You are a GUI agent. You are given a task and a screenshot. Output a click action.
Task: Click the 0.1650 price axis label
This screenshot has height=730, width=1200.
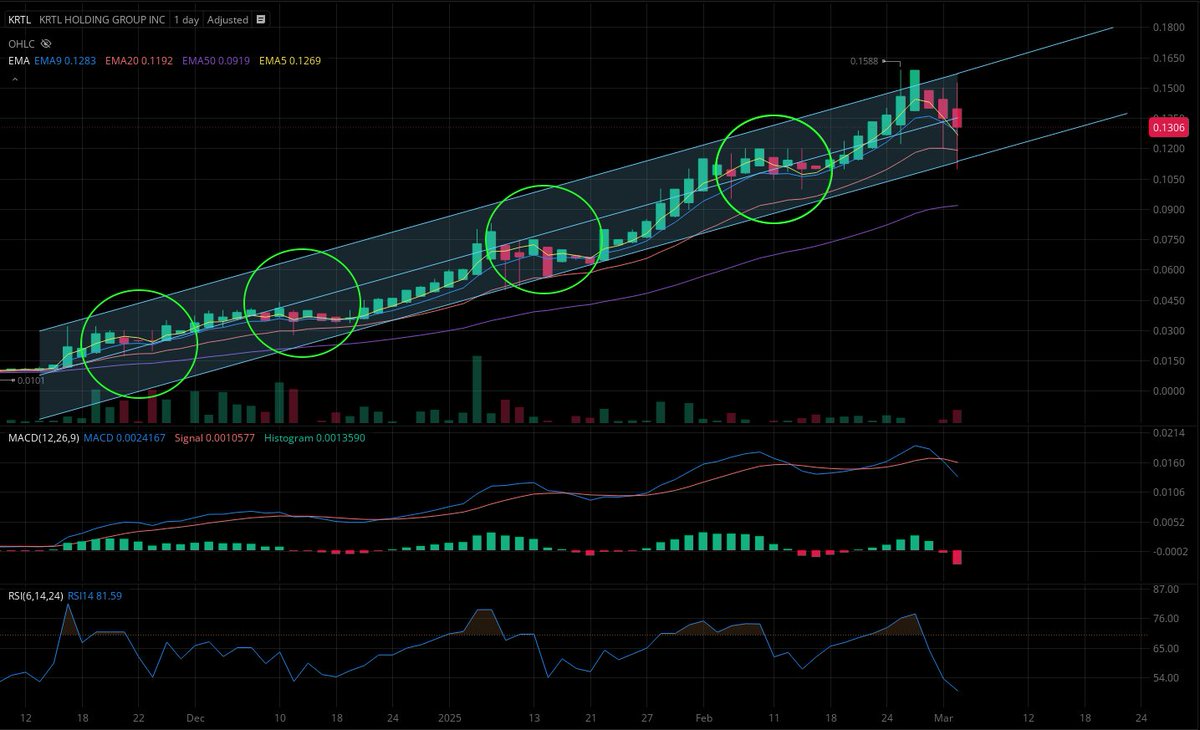tap(1169, 58)
